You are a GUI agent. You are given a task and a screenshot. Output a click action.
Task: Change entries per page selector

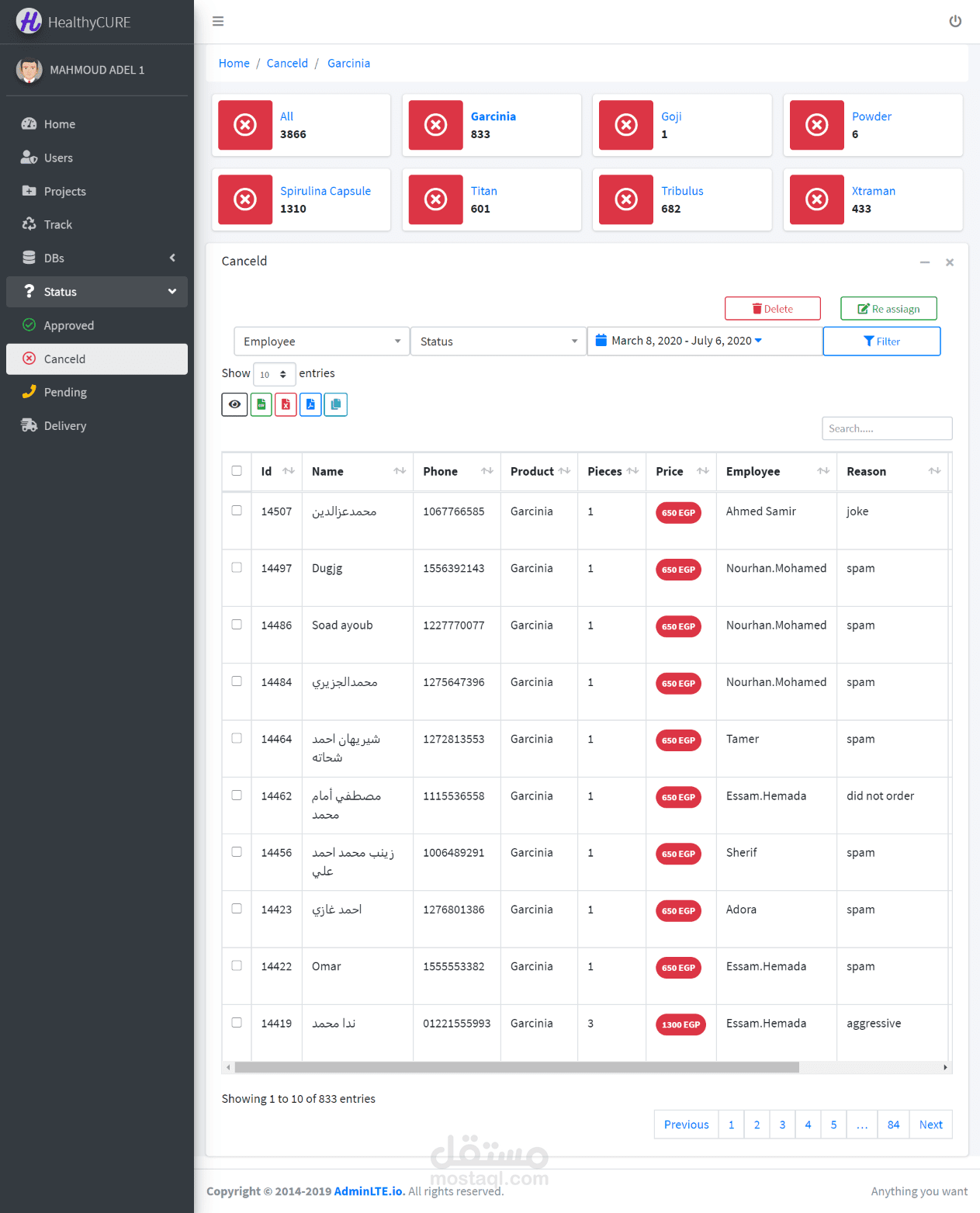point(274,374)
